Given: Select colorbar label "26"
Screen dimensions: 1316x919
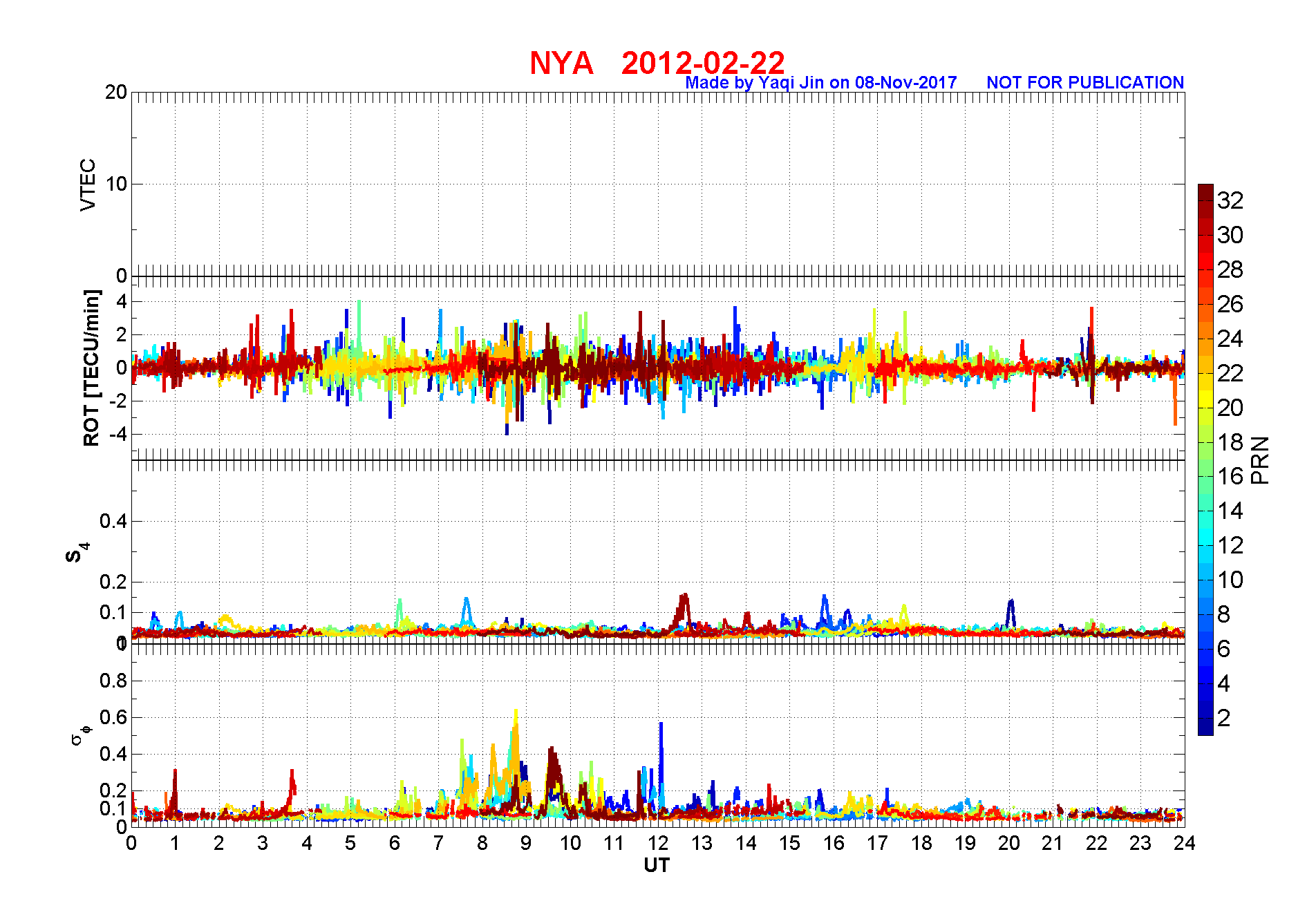Looking at the screenshot, I should (x=1230, y=304).
